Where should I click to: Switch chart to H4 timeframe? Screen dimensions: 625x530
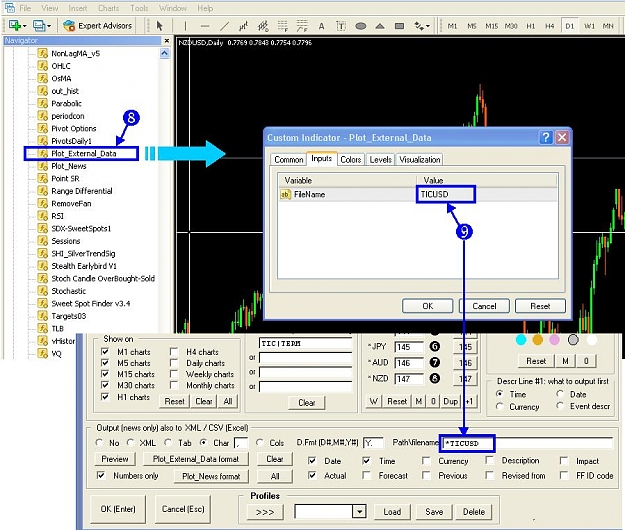(550, 26)
